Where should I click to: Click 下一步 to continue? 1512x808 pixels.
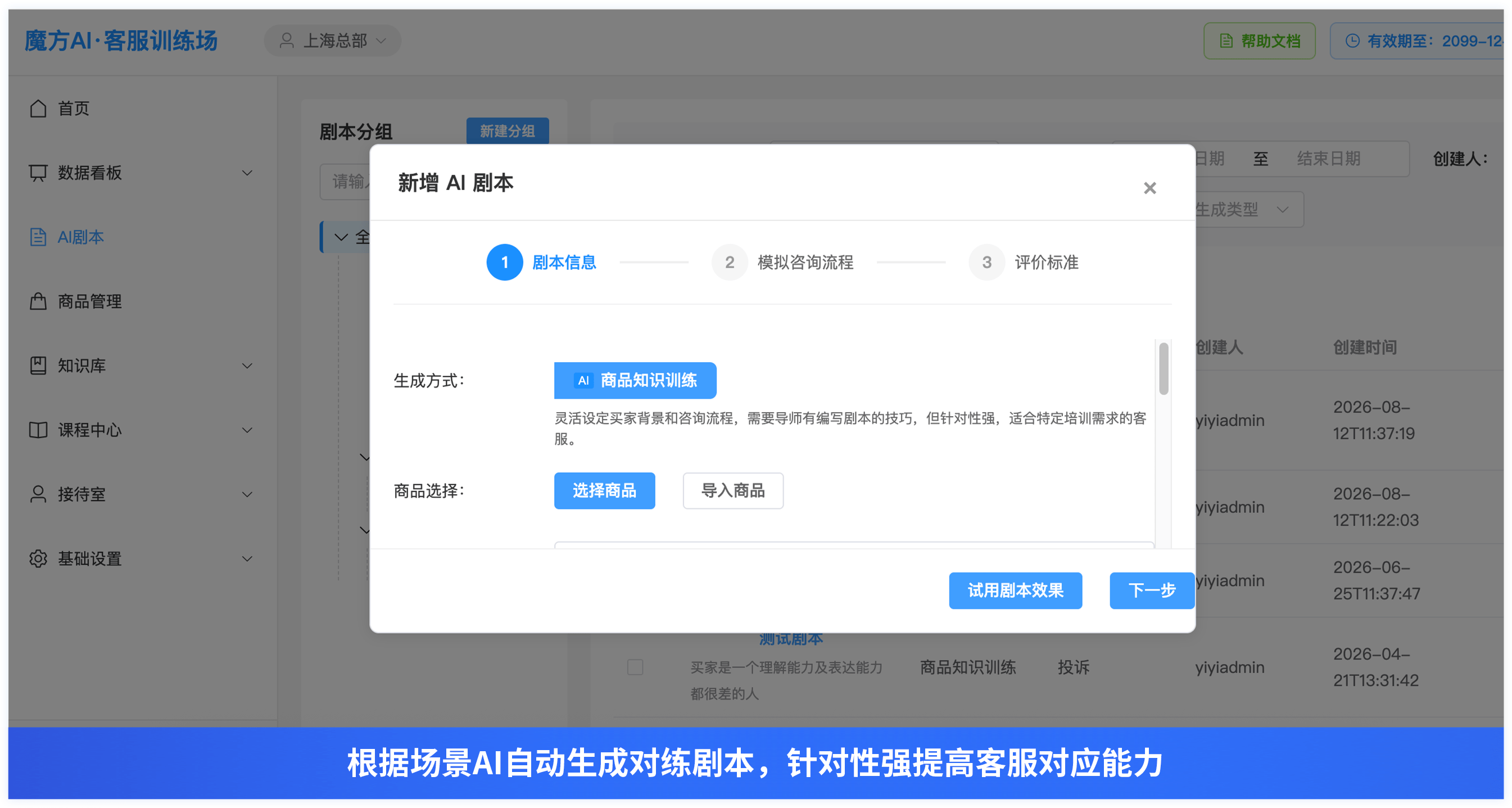tap(1152, 591)
